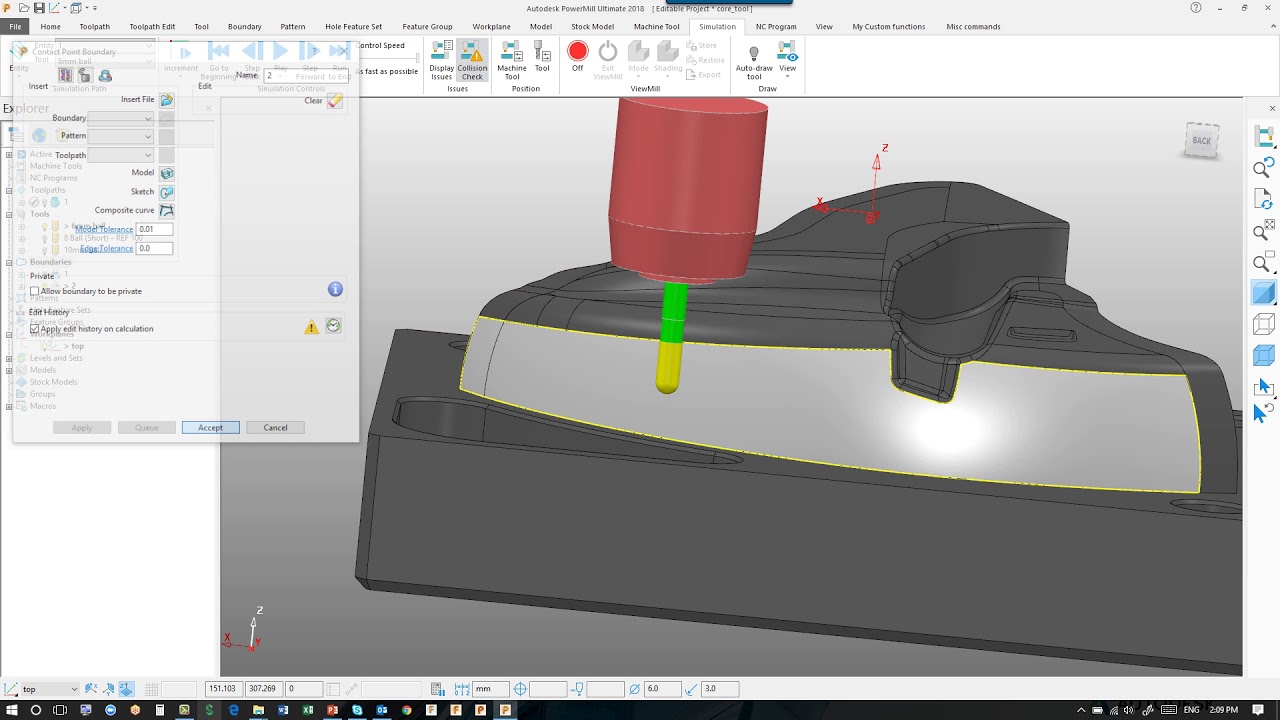Click the Accept button
This screenshot has width=1280, height=720.
tap(210, 428)
